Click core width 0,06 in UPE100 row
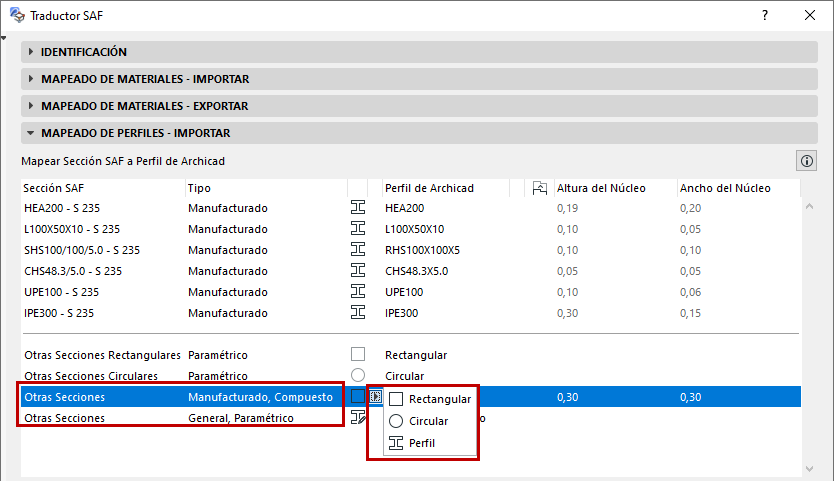The image size is (834, 481). point(690,292)
